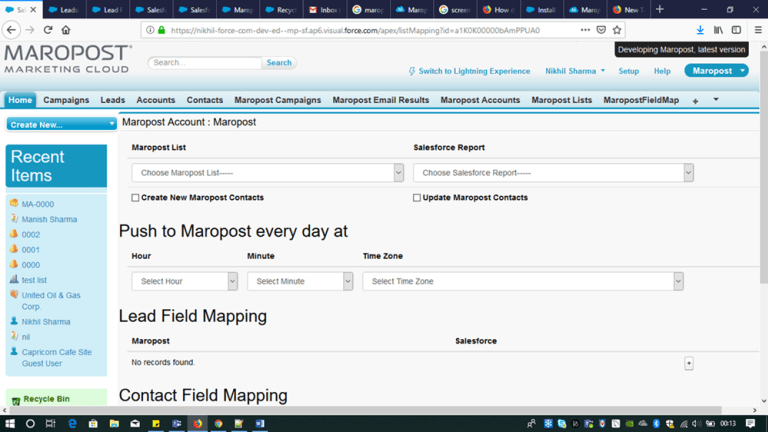Add Lead Field Mapping row plus button
The image size is (768, 432).
(689, 363)
